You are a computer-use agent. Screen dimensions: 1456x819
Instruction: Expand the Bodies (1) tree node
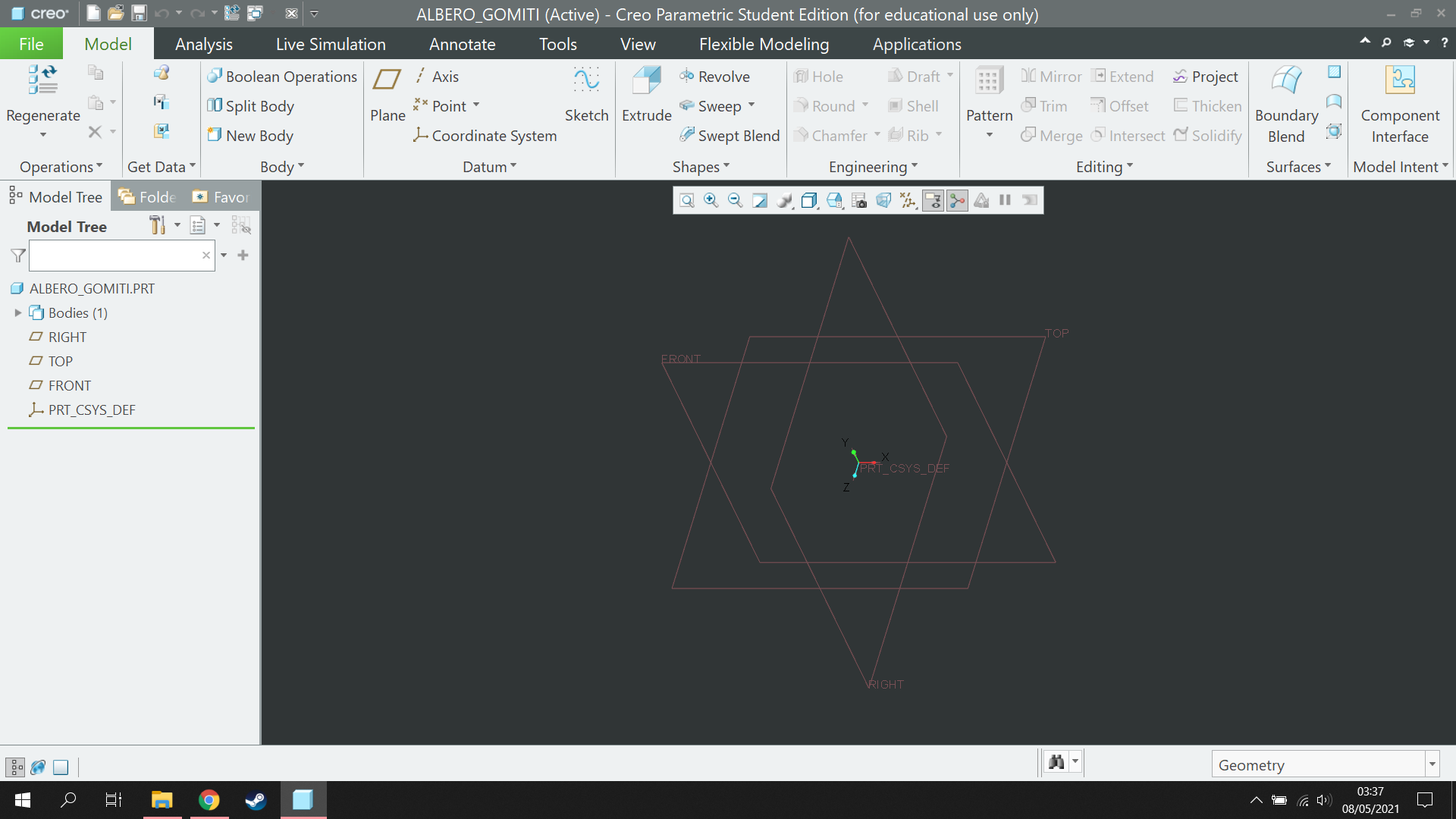(18, 312)
